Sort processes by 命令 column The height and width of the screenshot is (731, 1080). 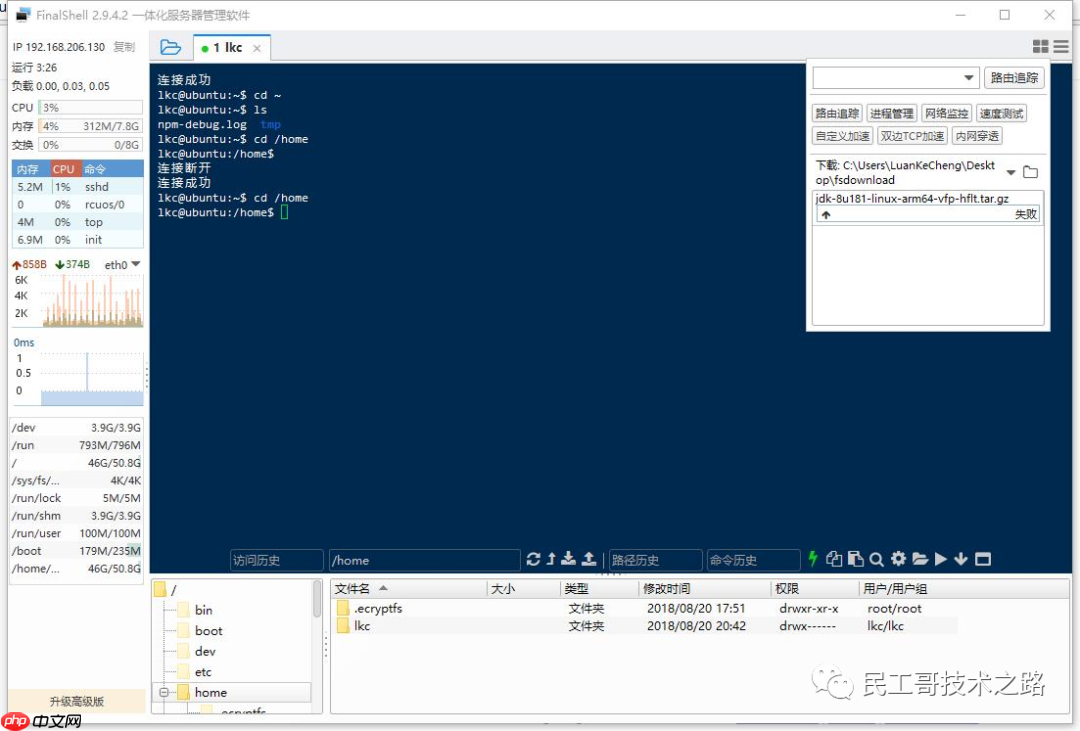click(112, 169)
